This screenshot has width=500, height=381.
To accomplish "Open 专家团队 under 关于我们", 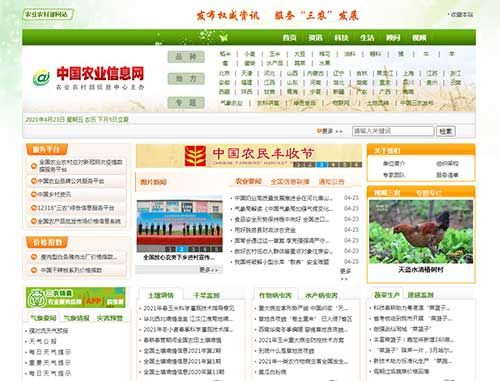I will pos(394,175).
